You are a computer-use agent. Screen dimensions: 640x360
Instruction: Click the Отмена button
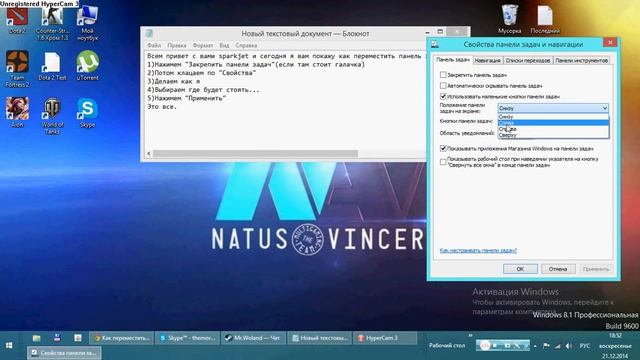[x=558, y=269]
